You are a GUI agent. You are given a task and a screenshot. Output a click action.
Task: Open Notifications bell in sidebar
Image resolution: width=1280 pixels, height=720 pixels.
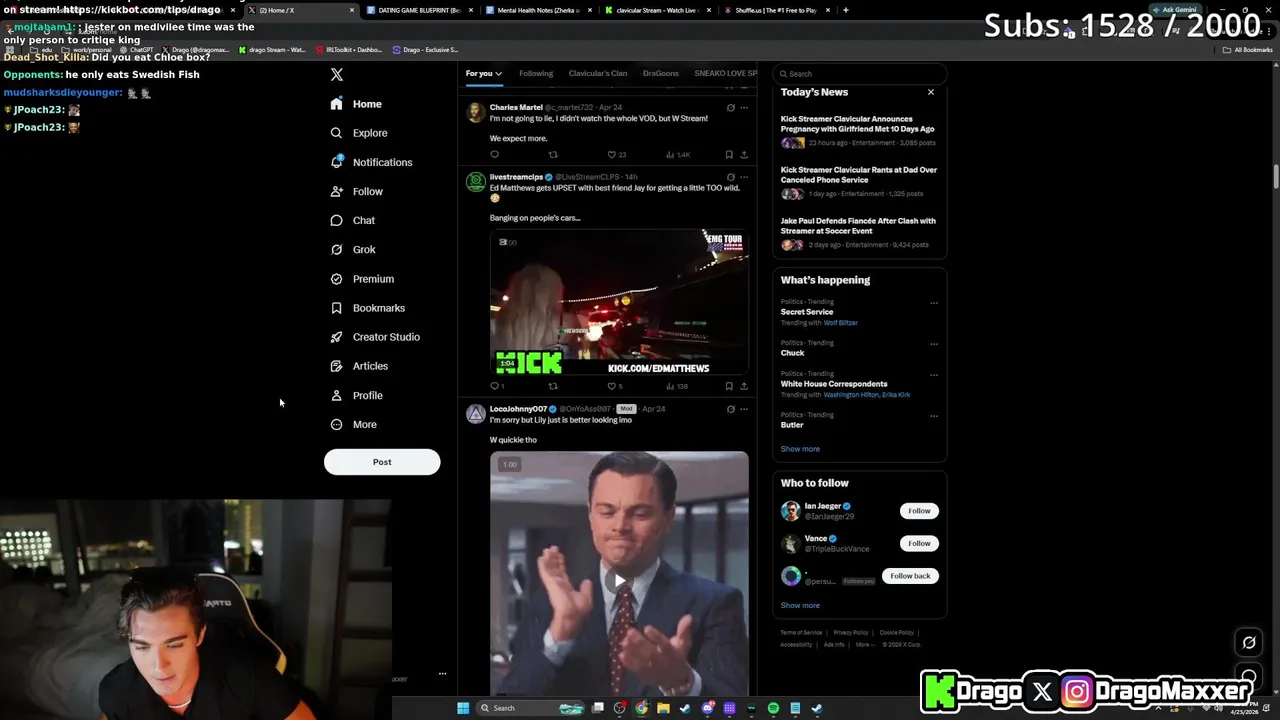[371, 162]
